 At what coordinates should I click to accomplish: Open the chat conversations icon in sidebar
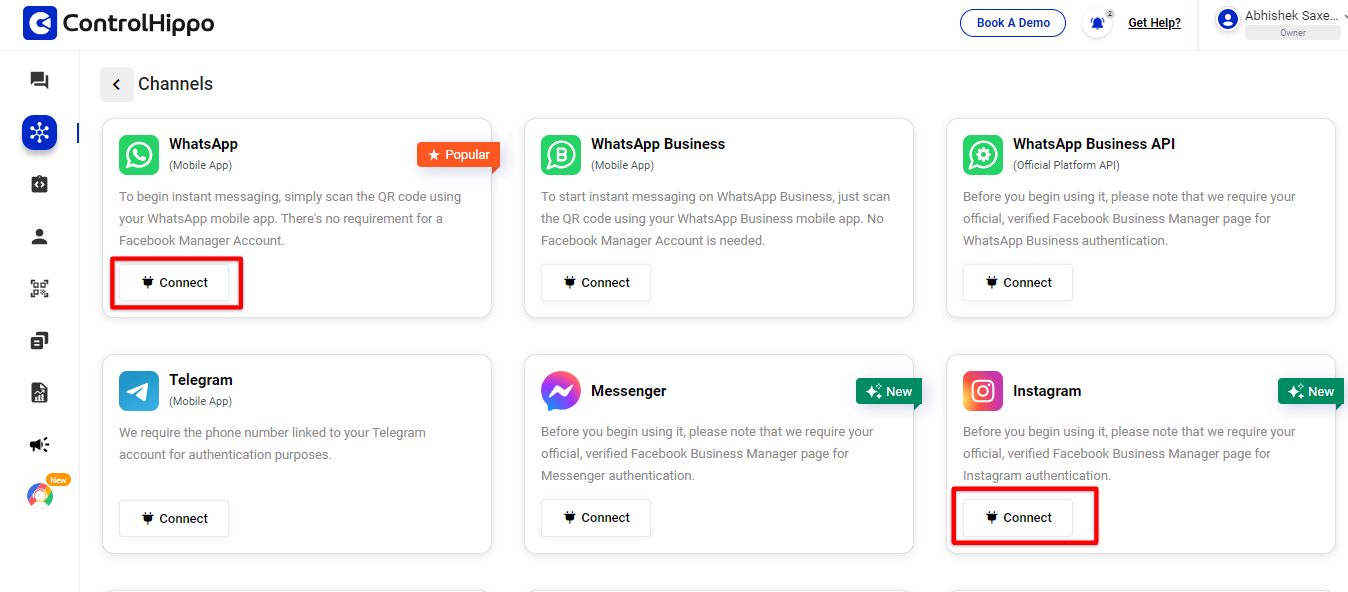pyautogui.click(x=39, y=80)
